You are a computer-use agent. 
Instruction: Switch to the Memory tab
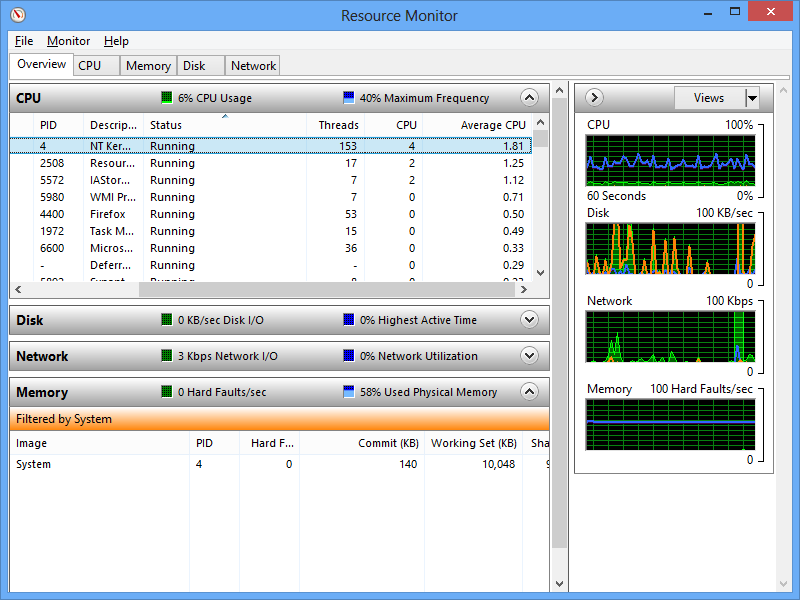click(x=148, y=66)
